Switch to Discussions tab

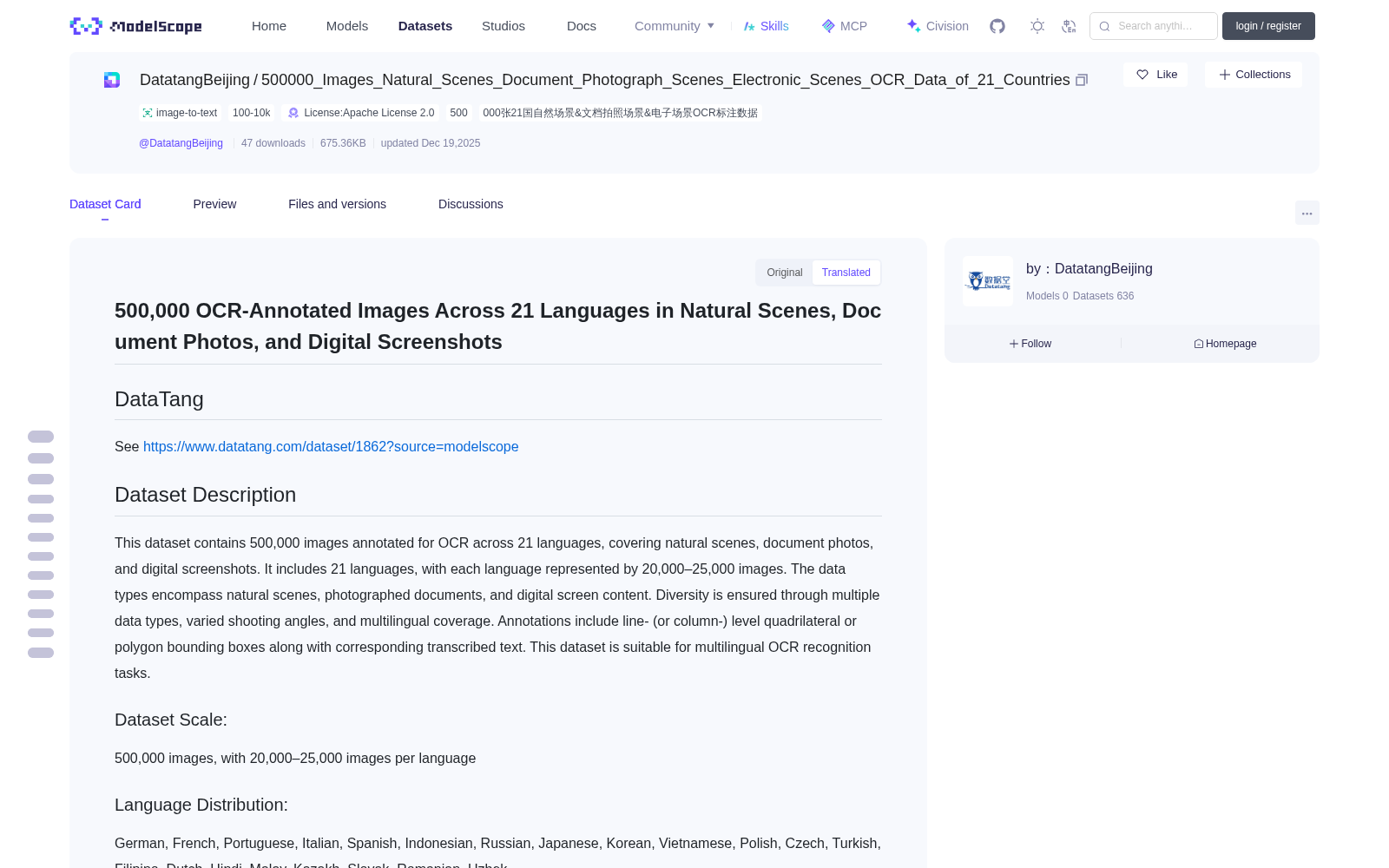471,204
